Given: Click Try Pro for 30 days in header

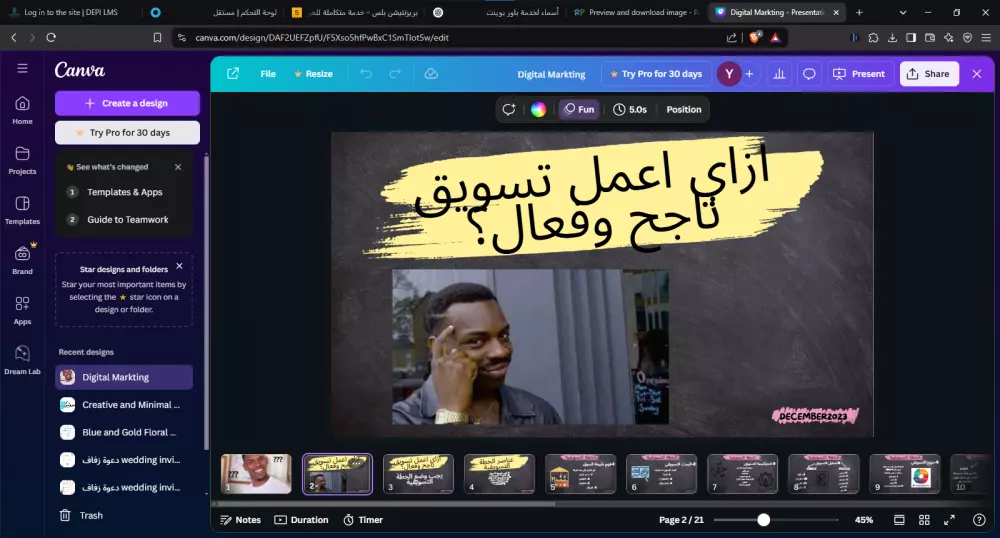Looking at the screenshot, I should tap(656, 74).
